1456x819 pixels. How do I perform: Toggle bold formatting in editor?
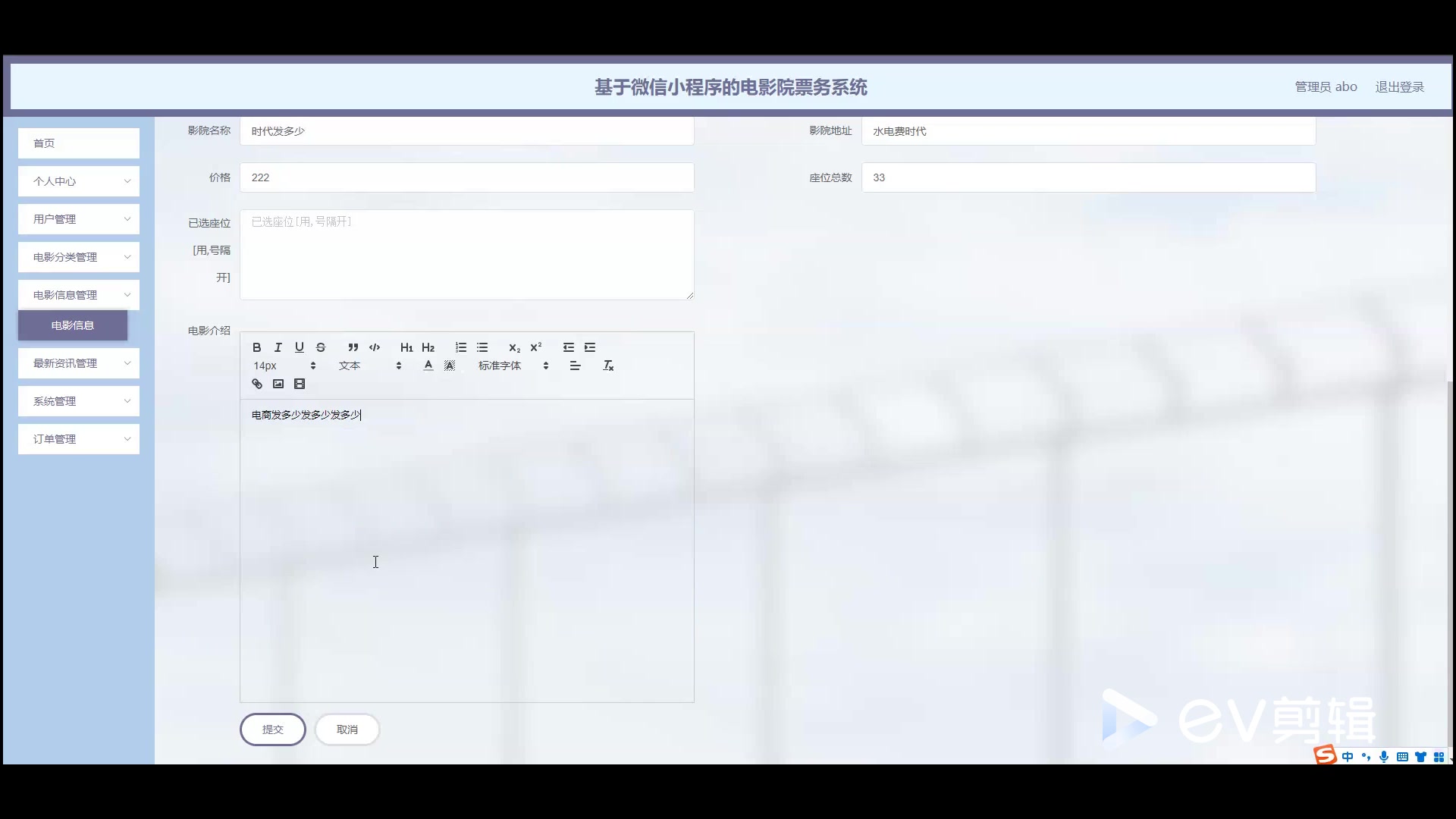(257, 347)
